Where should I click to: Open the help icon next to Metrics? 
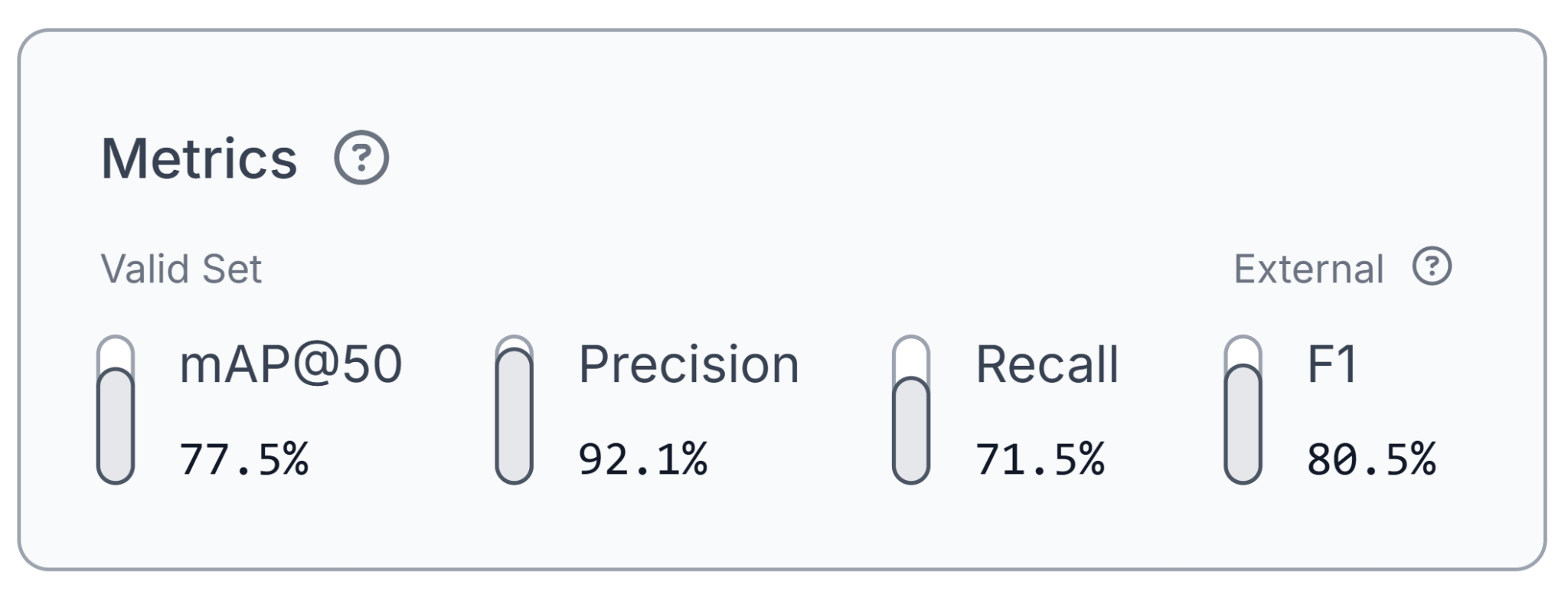[x=361, y=158]
